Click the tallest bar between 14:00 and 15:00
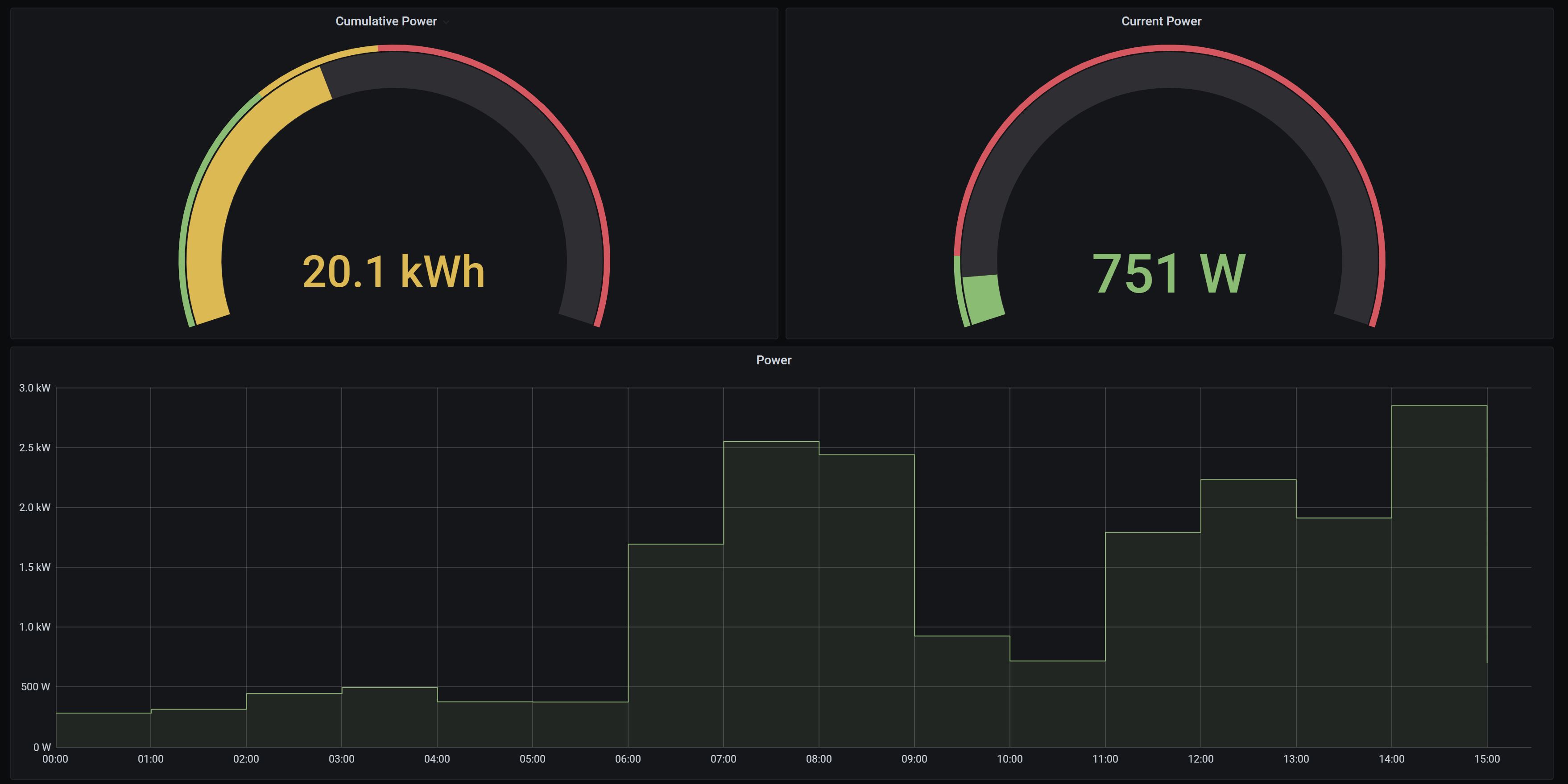 pyautogui.click(x=1439, y=576)
